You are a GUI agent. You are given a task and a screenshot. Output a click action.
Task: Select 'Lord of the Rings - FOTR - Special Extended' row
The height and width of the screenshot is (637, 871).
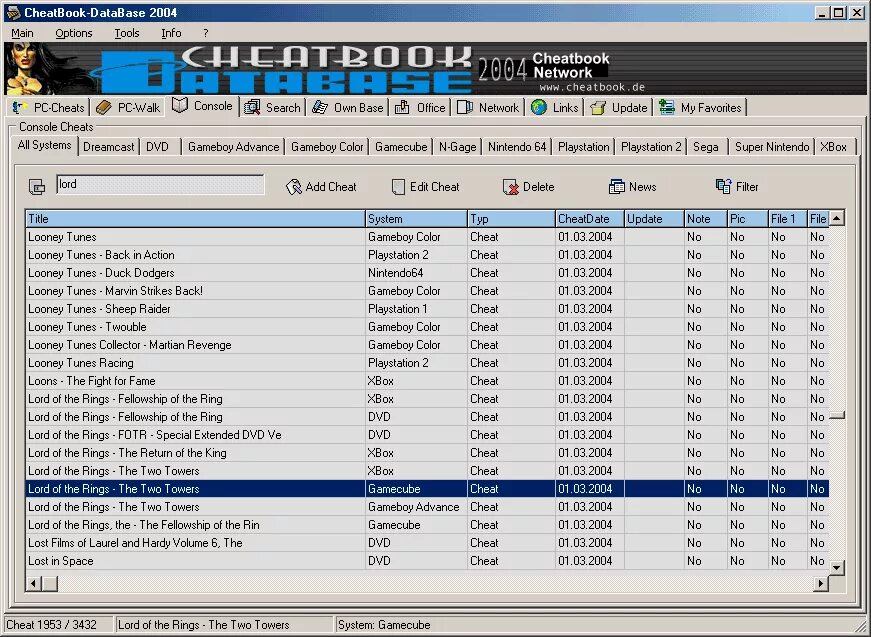click(427, 435)
